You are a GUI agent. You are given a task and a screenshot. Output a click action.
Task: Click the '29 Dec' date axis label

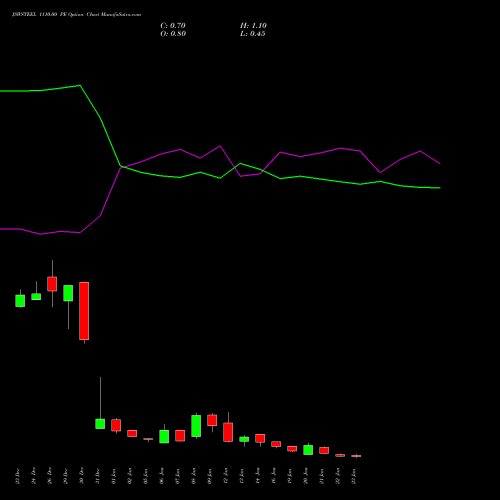(66, 476)
